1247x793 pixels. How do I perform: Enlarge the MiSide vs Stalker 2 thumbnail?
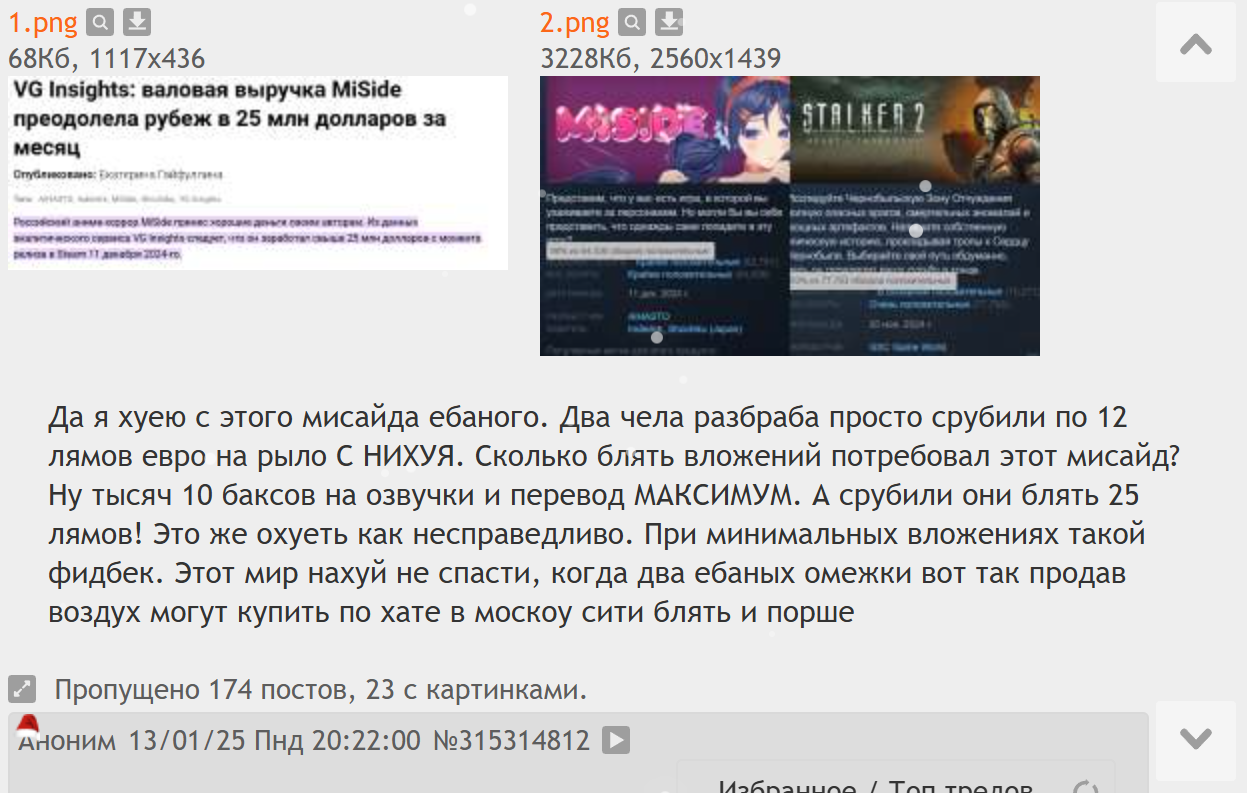point(790,216)
